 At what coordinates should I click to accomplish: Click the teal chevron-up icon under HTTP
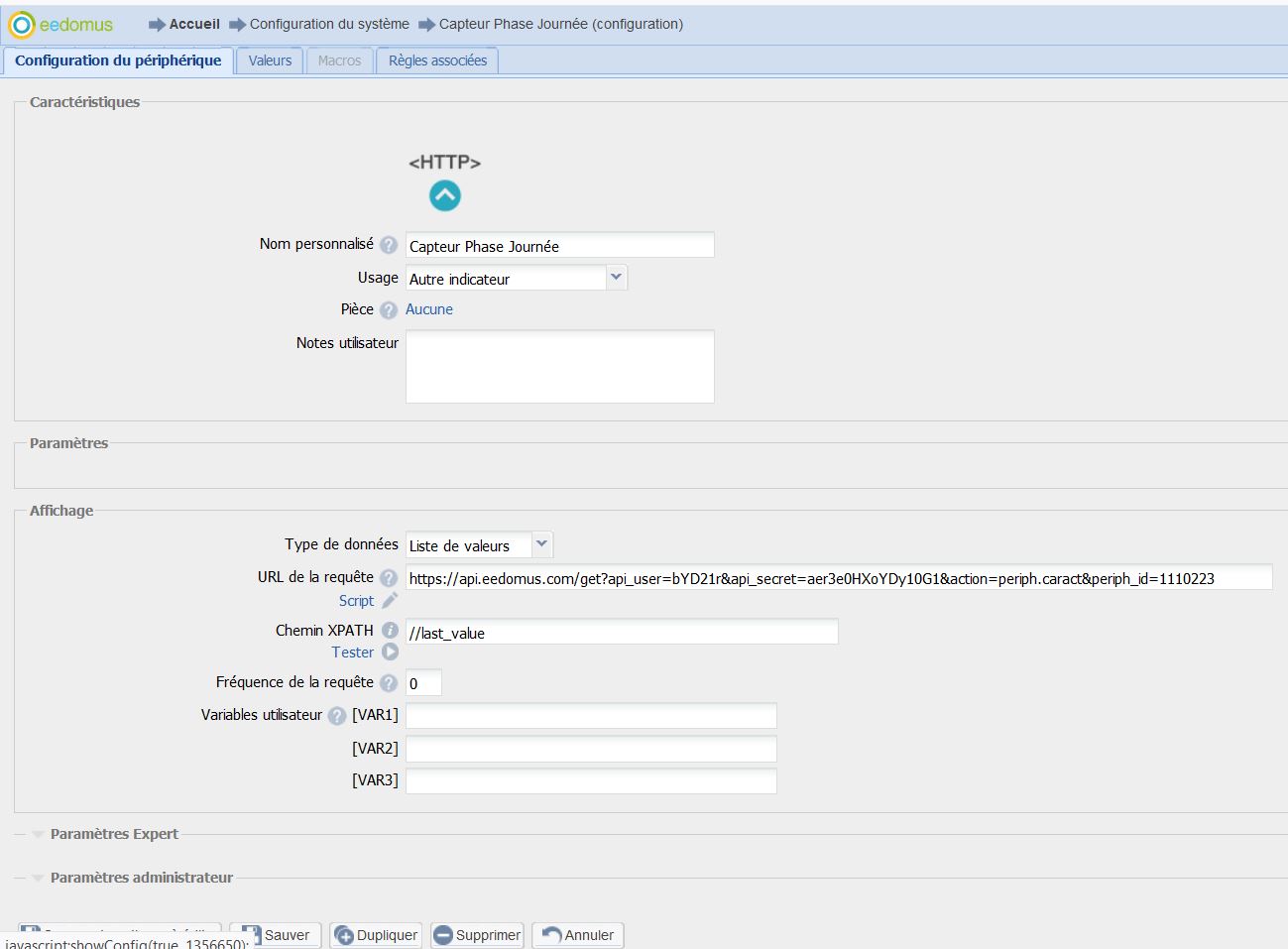click(x=444, y=195)
